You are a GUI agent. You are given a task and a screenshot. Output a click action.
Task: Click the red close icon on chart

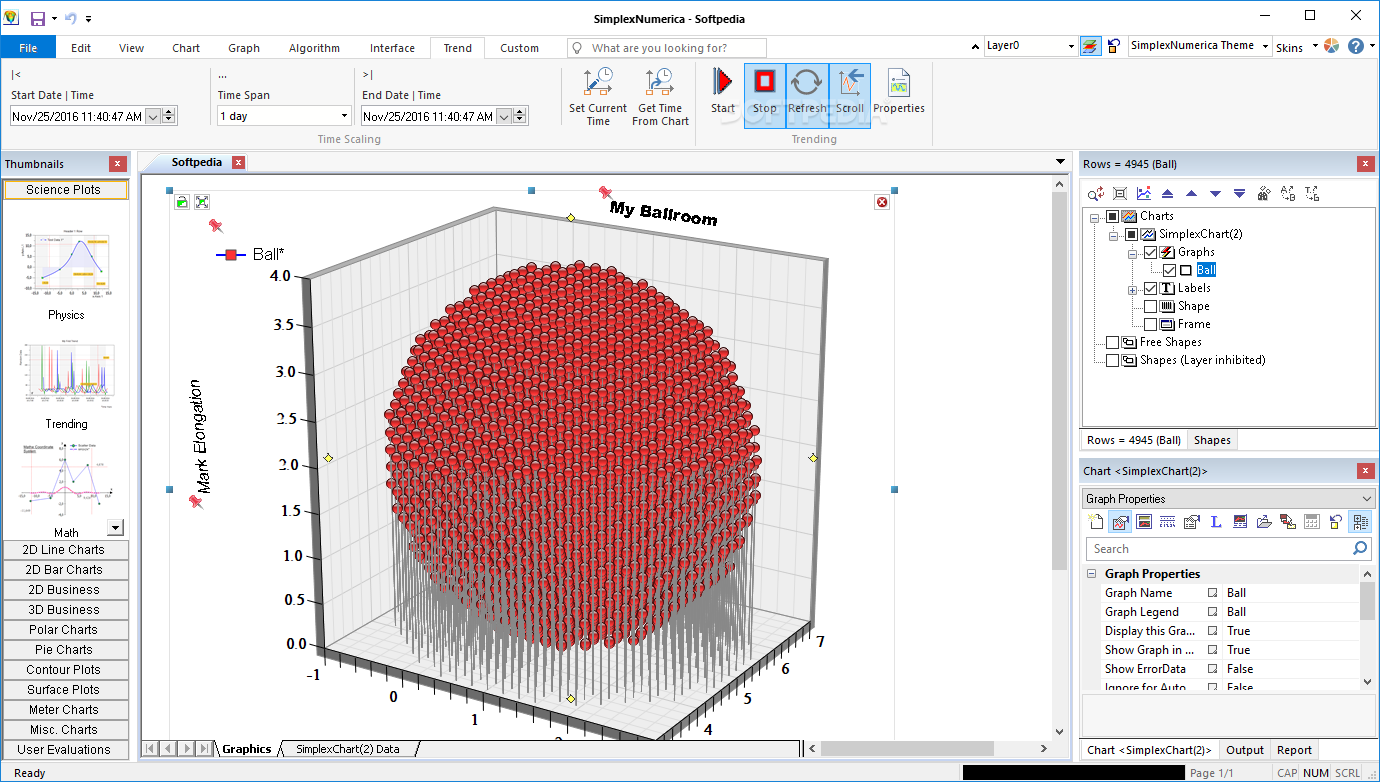pos(882,202)
